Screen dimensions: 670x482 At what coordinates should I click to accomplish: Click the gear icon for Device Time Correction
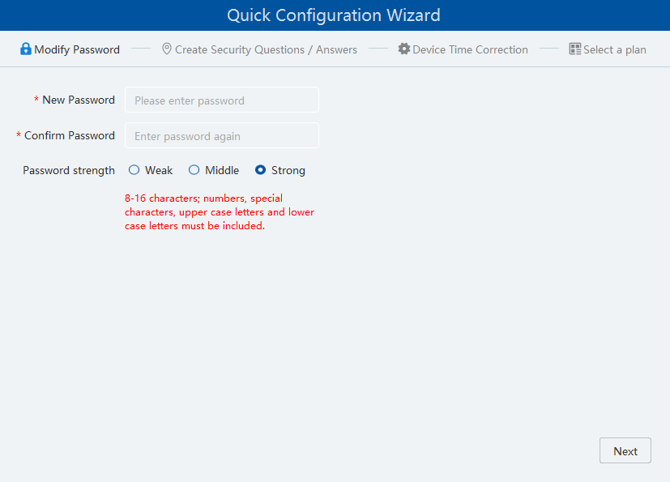[x=404, y=49]
